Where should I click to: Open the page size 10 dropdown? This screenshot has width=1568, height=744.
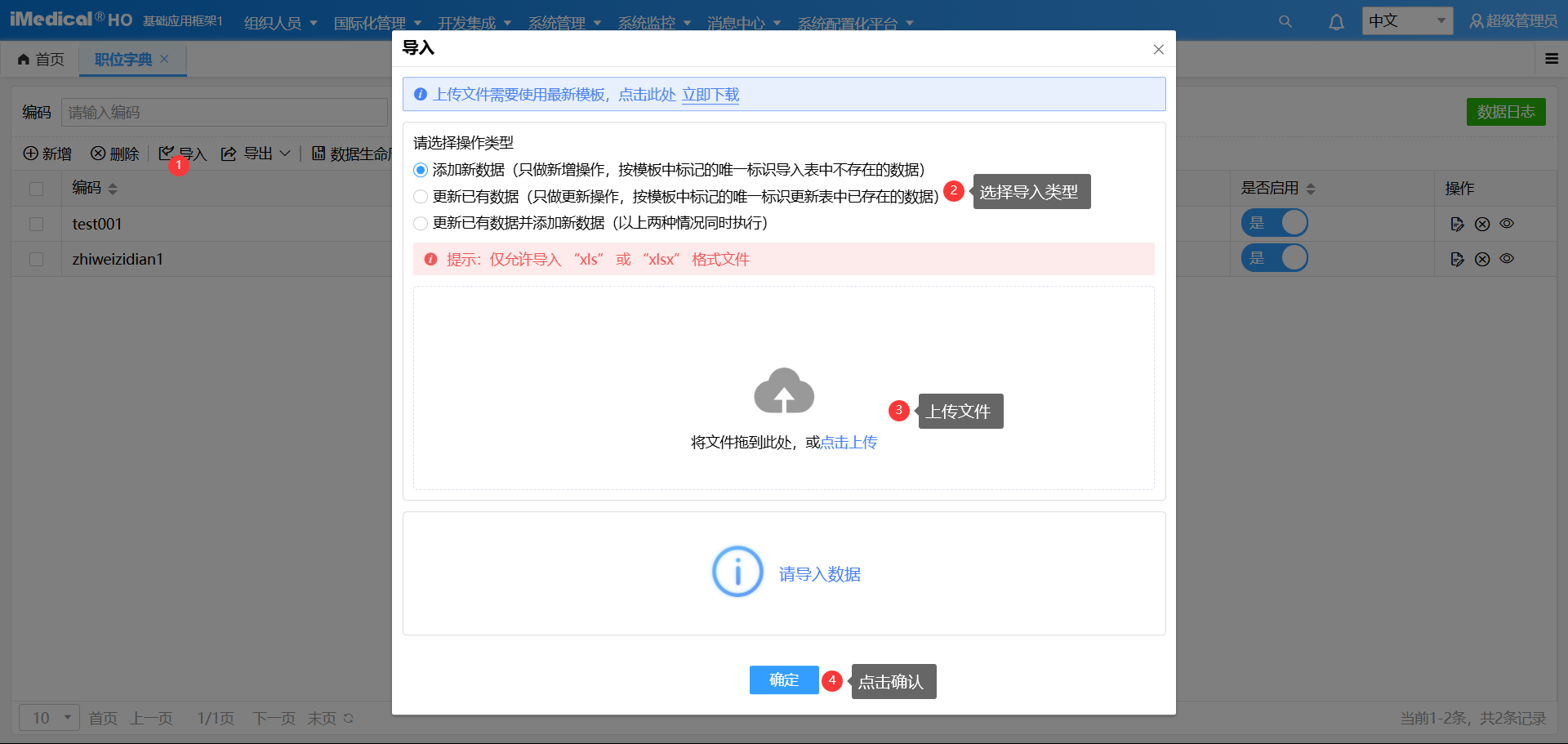pos(48,717)
